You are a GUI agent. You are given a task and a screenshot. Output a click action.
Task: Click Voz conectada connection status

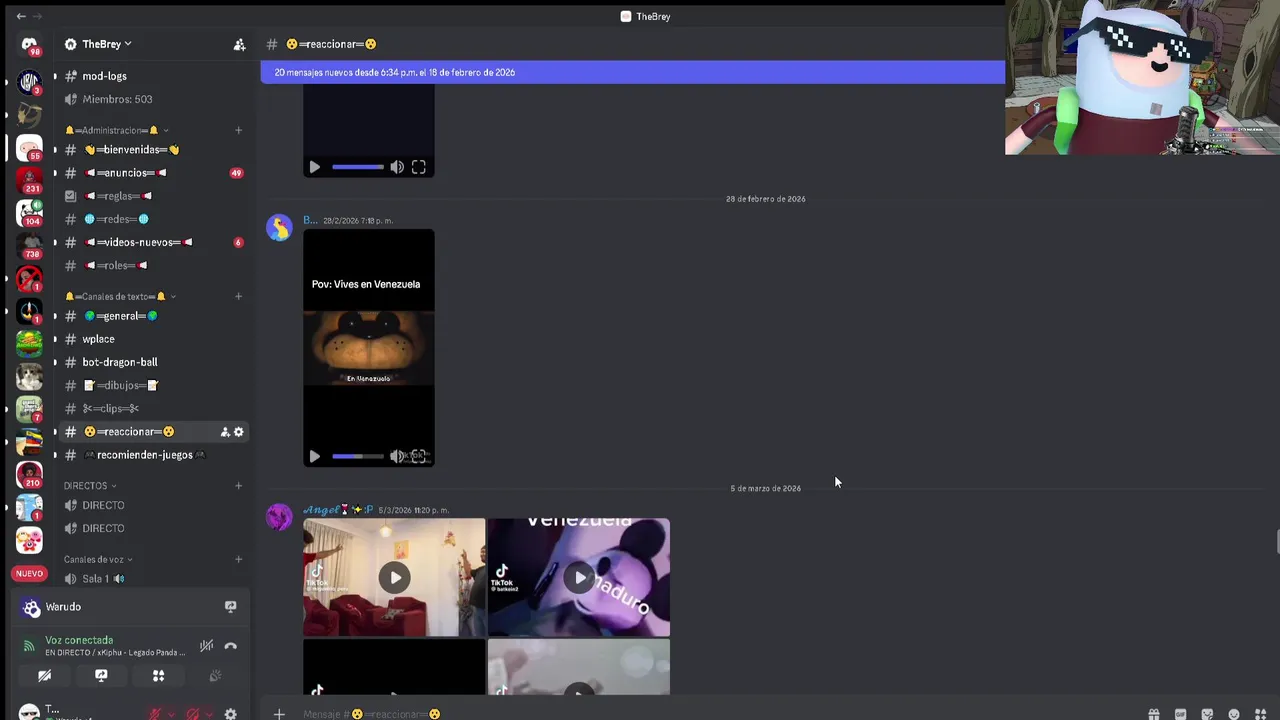pyautogui.click(x=79, y=640)
